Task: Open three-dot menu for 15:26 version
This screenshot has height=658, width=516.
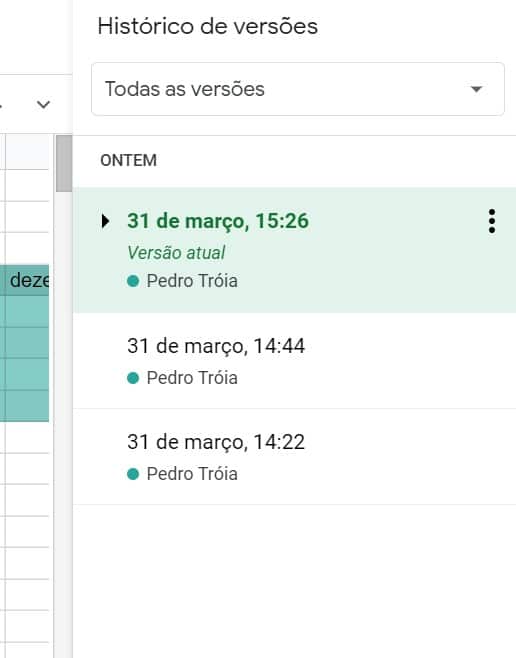Action: (492, 221)
